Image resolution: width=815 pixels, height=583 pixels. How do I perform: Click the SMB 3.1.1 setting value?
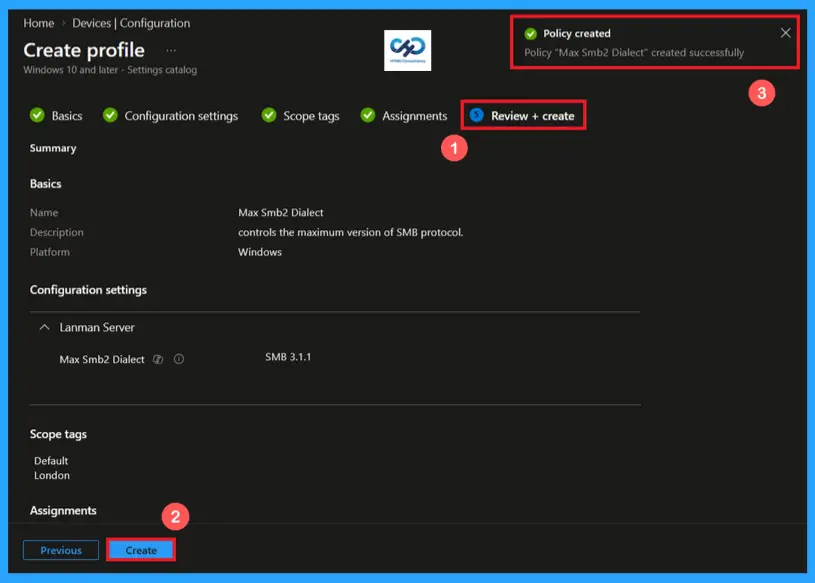click(x=288, y=357)
